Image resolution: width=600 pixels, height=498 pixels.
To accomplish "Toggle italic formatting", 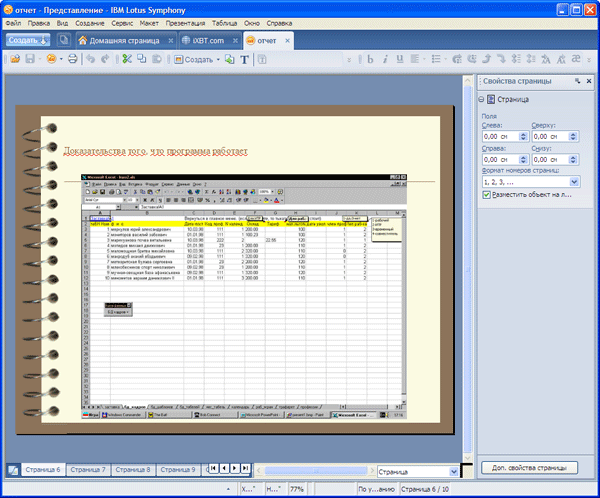I will coord(385,59).
